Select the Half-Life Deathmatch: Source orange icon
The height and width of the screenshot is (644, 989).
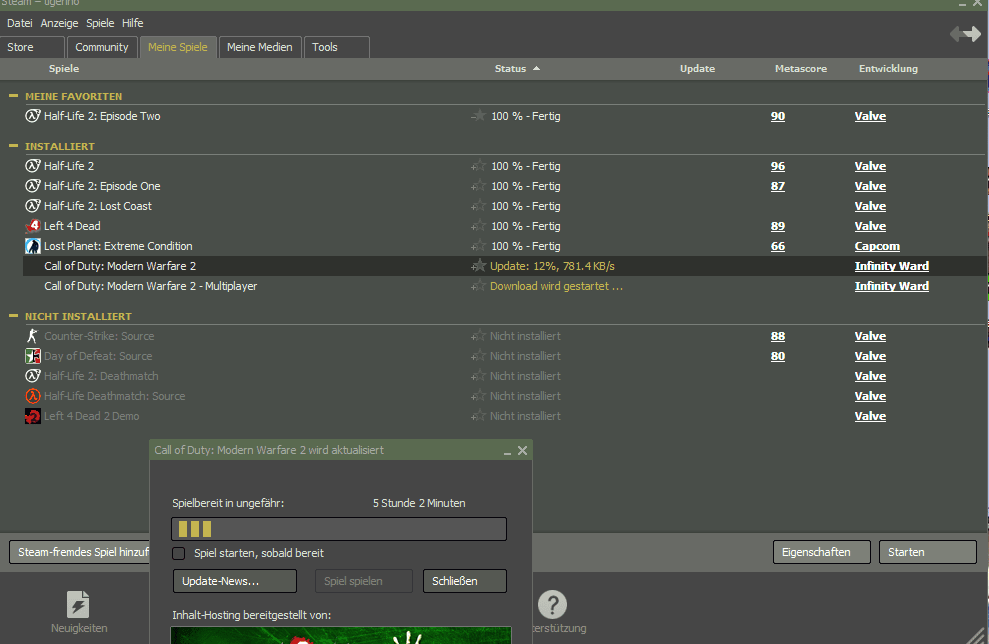[x=33, y=396]
